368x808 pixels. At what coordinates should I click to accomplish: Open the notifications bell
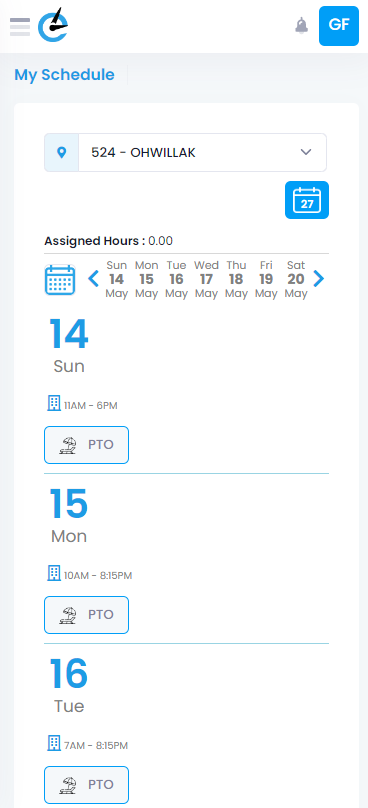302,25
